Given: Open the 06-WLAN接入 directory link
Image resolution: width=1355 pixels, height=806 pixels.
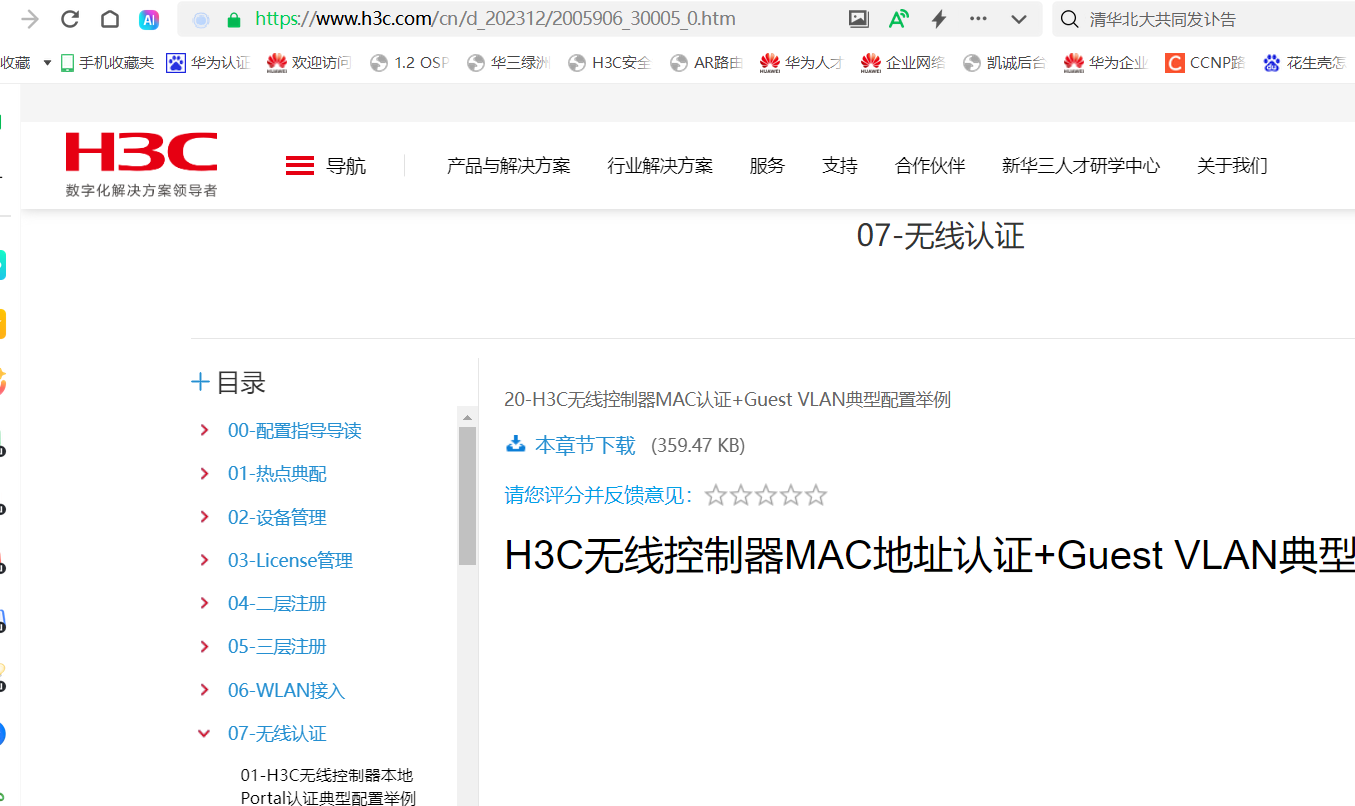Looking at the screenshot, I should tap(286, 691).
